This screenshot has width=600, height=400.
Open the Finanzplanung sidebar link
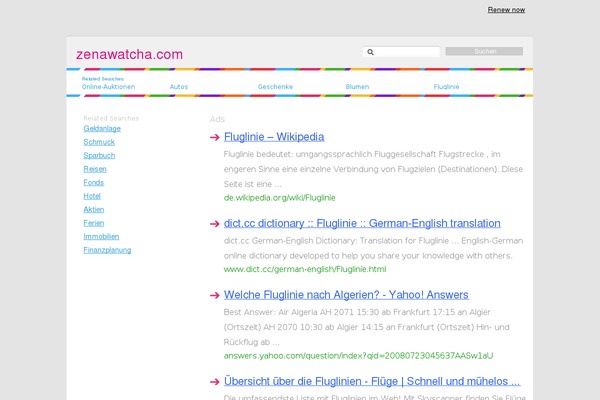click(x=107, y=250)
